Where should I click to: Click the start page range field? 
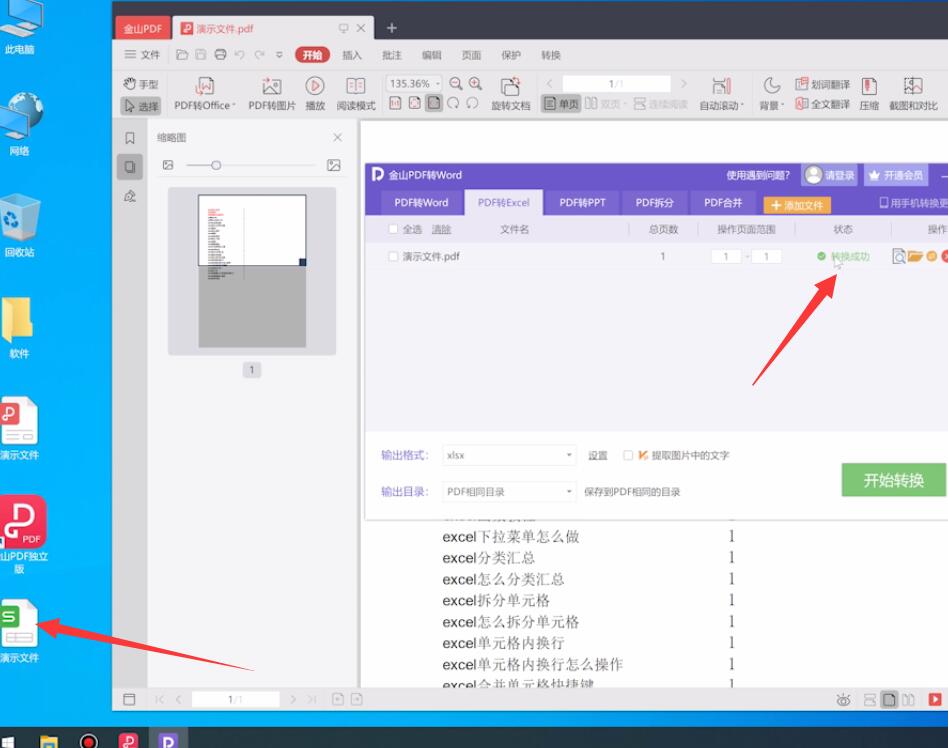pos(726,256)
